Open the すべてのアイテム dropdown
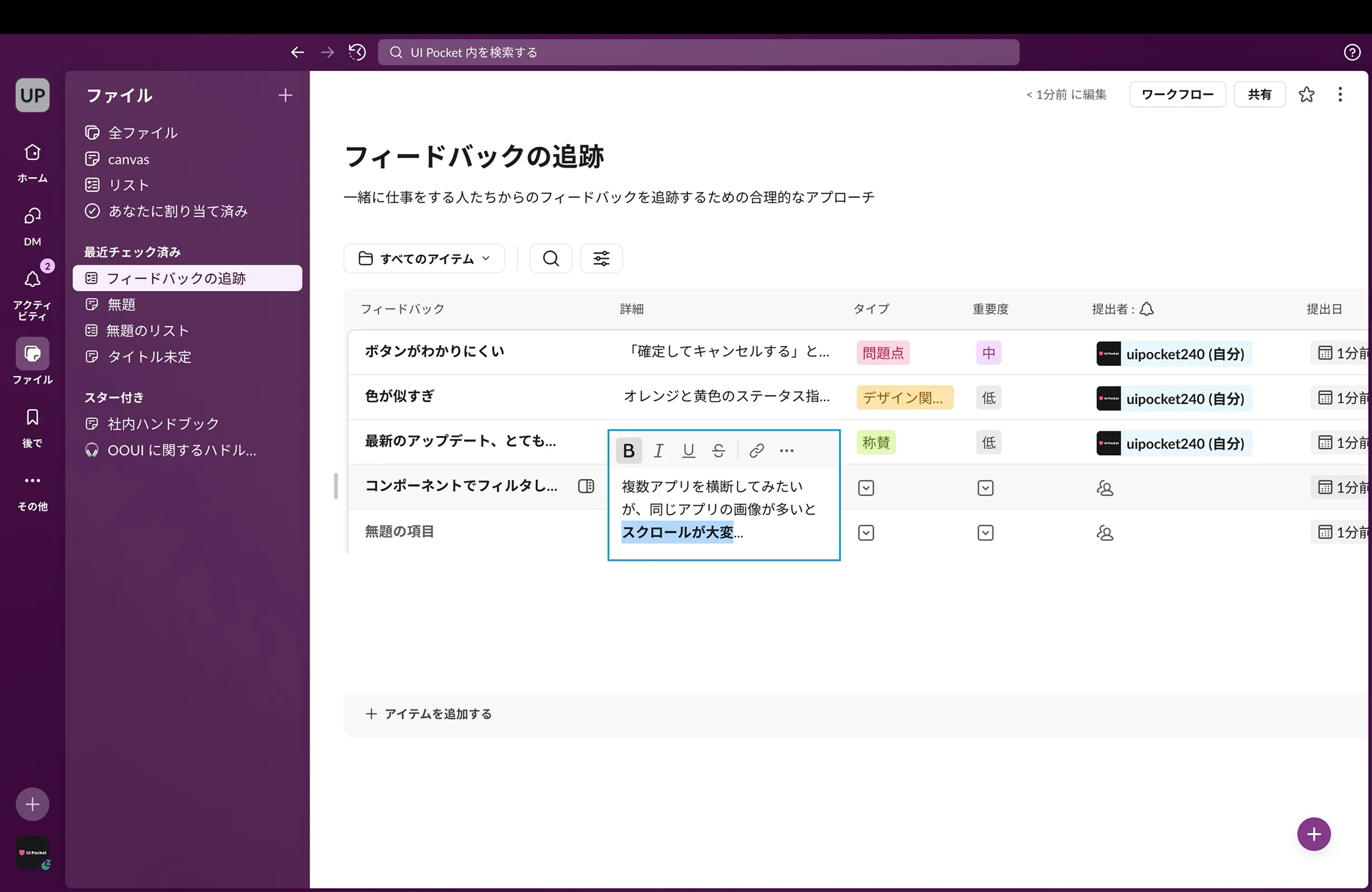This screenshot has width=1372, height=892. tap(424, 258)
